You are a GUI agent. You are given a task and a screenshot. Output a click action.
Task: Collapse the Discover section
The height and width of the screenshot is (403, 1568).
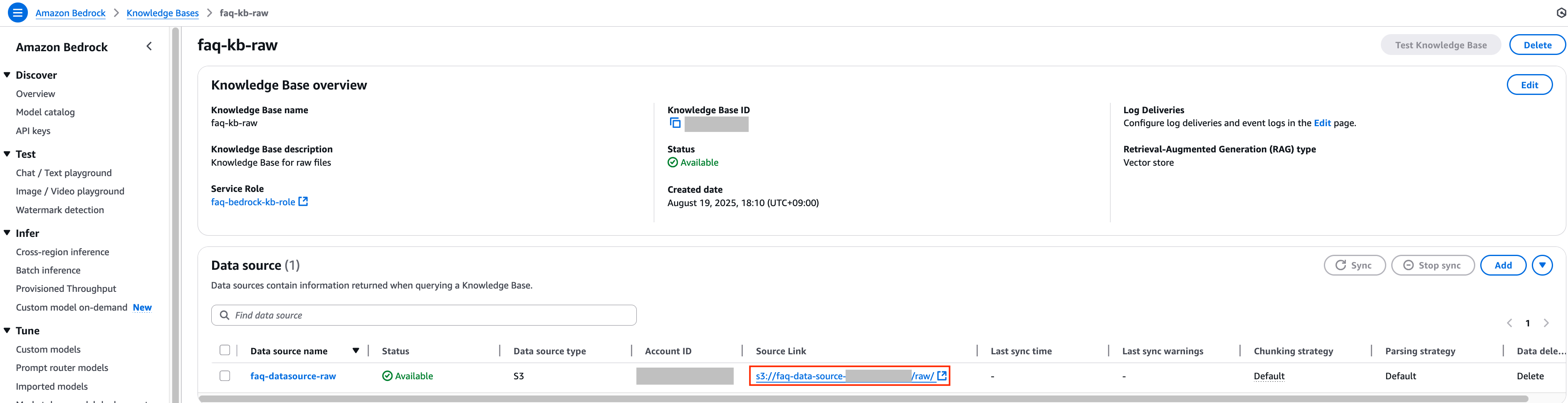coord(7,75)
